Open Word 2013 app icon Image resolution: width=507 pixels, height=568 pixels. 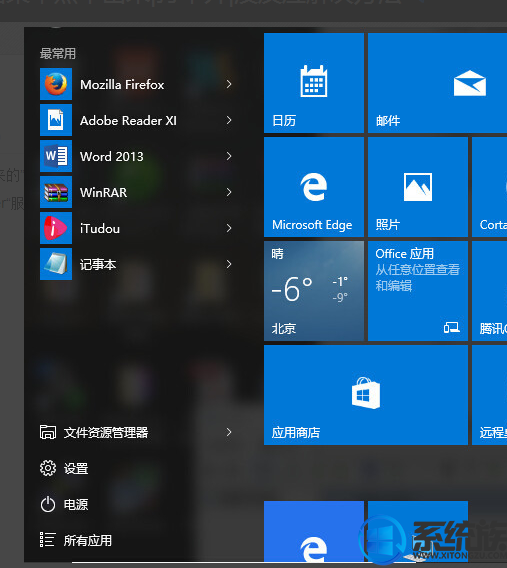coord(56,156)
